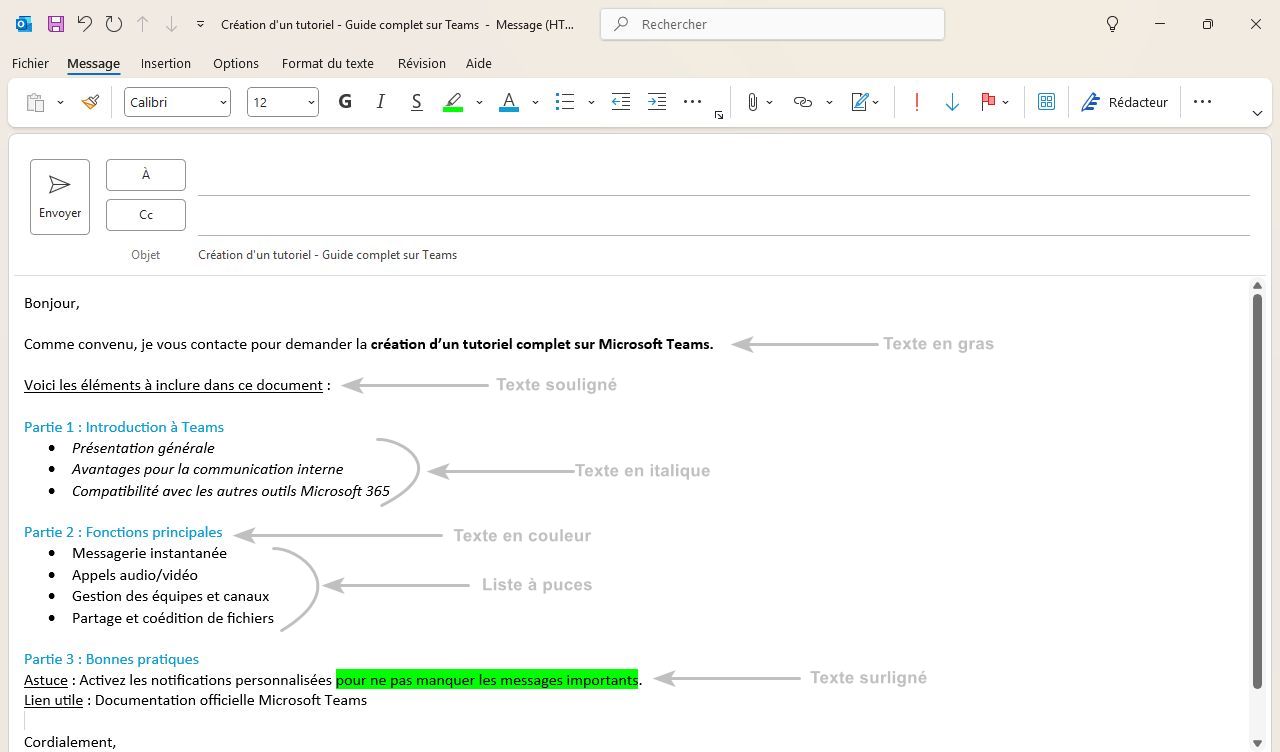Send the message with Envoyer
1280x752 pixels.
(x=60, y=197)
